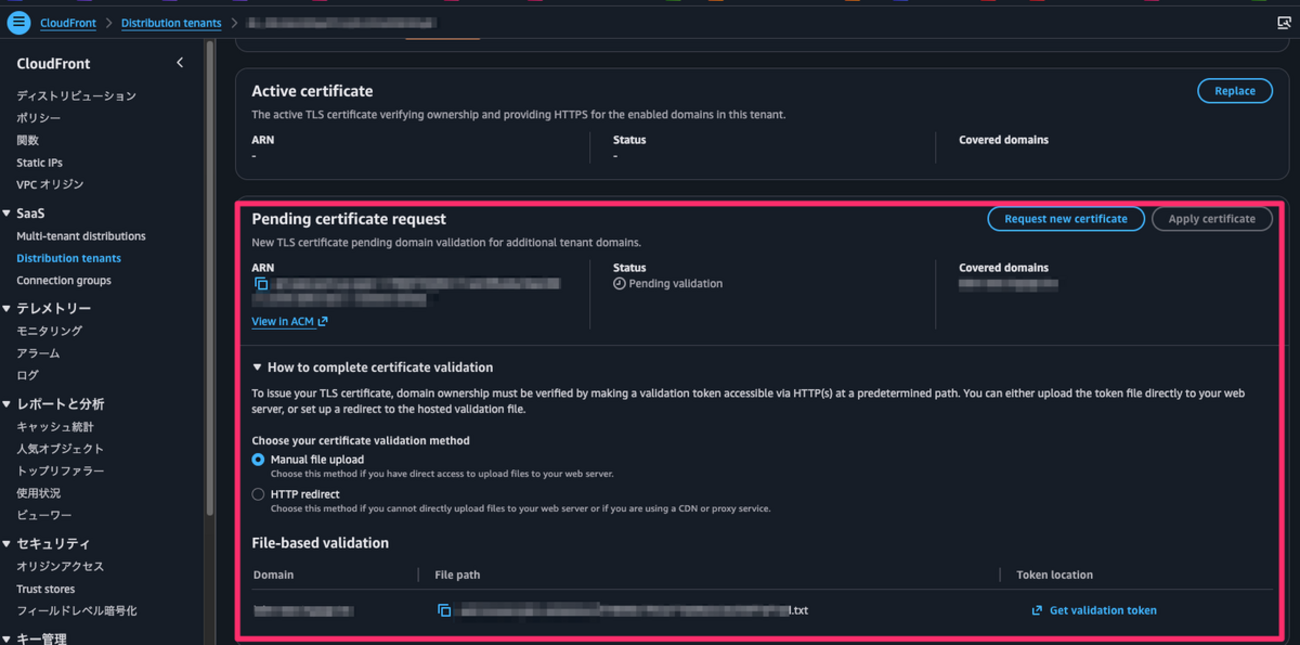Open 人気オブジェクト in the sidebar
Screen dimensions: 1300x645
click(x=60, y=449)
